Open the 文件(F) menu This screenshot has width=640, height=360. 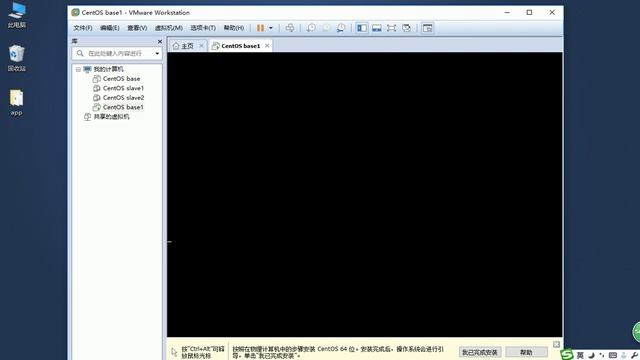[82, 28]
